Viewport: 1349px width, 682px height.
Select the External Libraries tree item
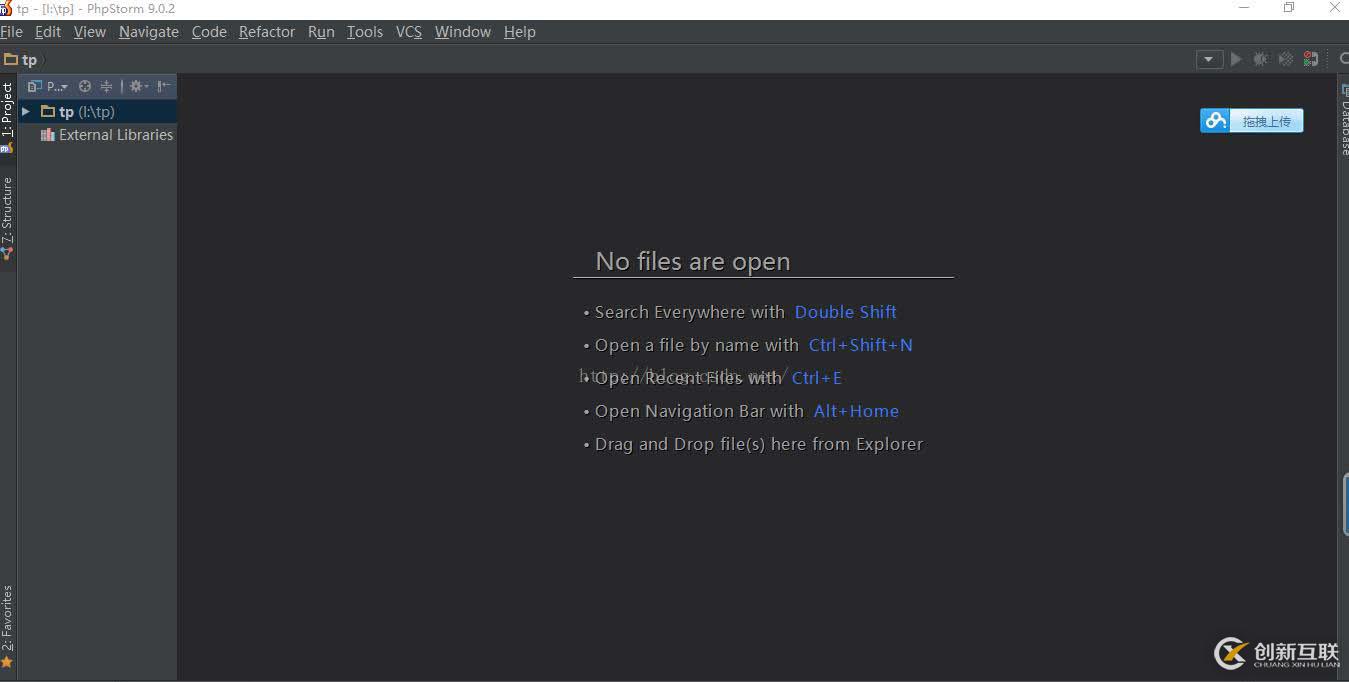[115, 135]
